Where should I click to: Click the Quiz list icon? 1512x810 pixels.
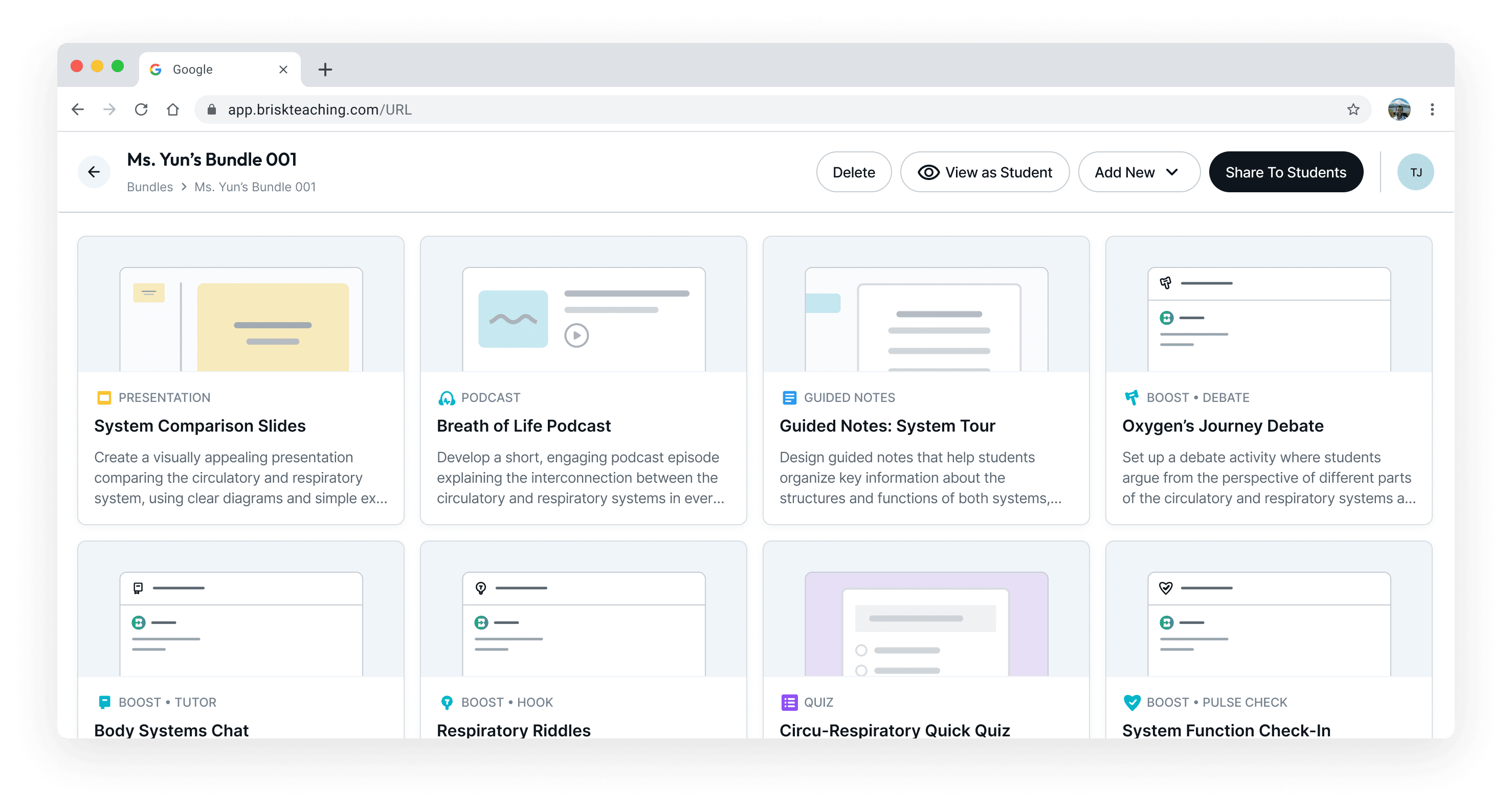point(789,703)
